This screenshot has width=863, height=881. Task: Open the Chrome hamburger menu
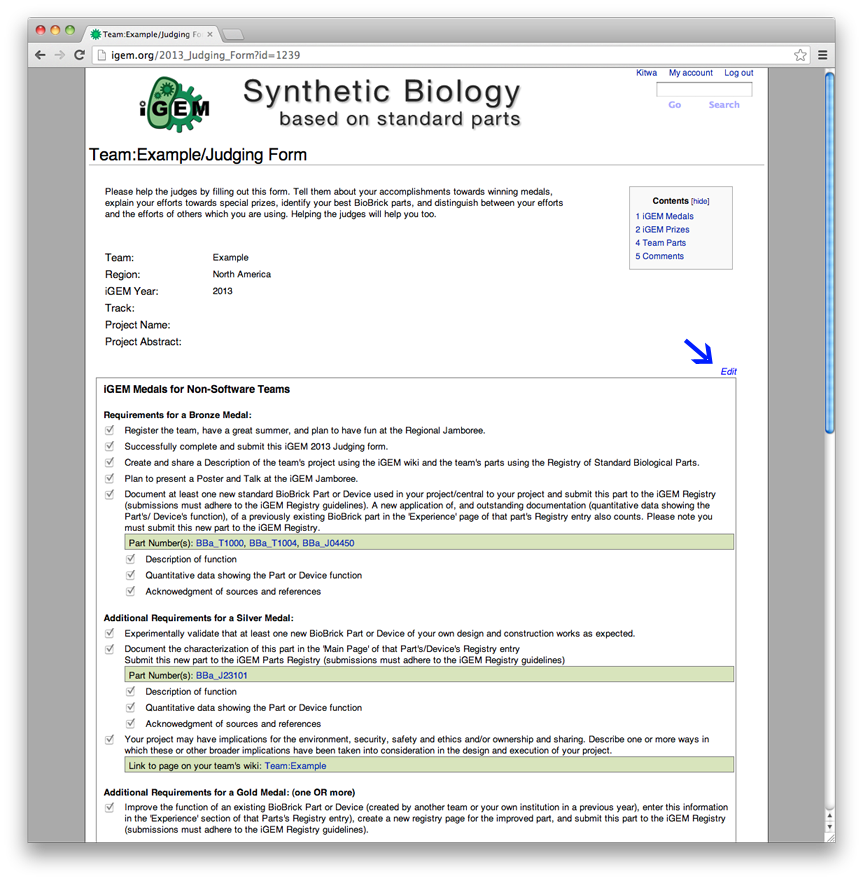click(x=823, y=55)
